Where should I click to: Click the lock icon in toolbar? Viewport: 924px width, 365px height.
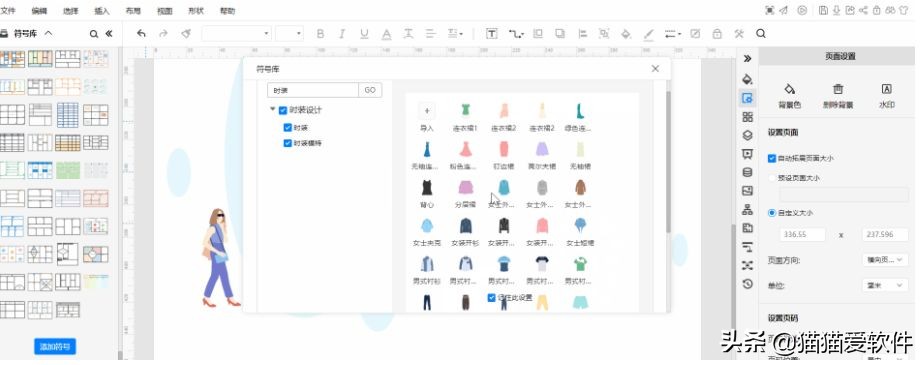[x=717, y=34]
